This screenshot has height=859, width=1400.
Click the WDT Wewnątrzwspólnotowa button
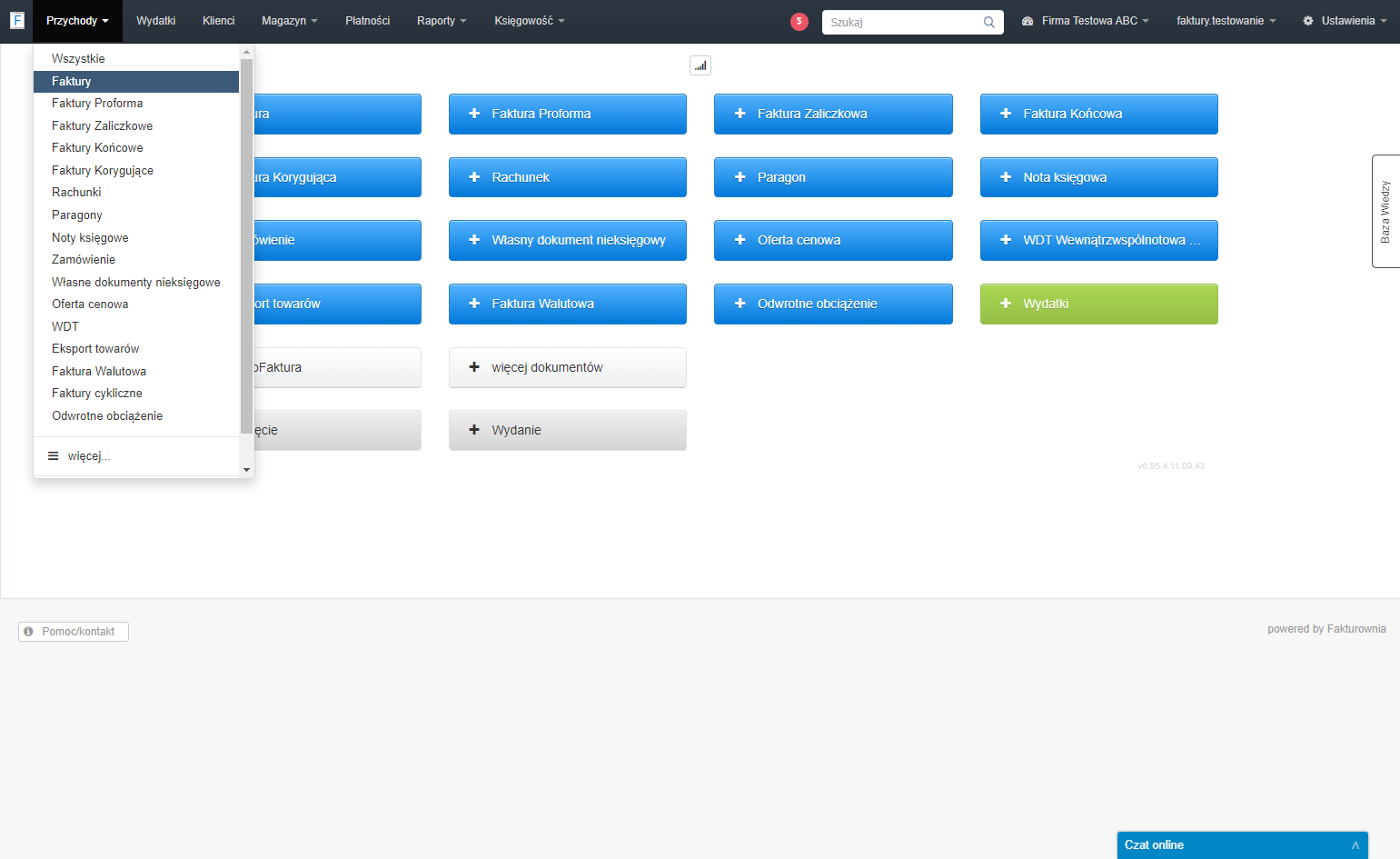tap(1099, 240)
